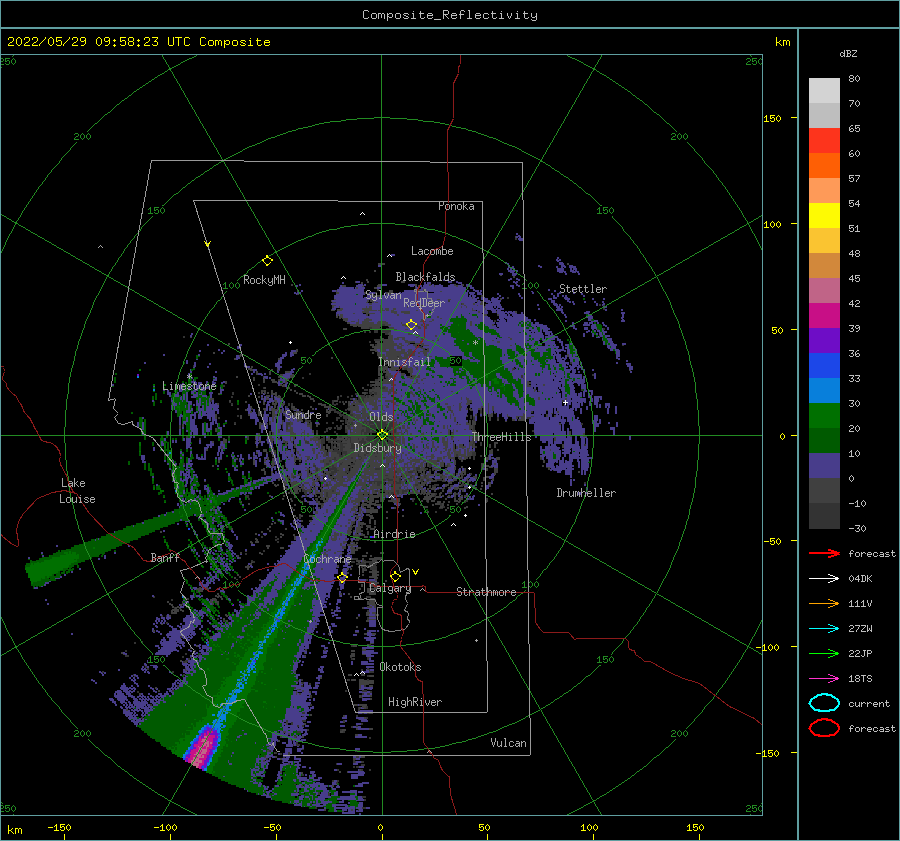Click the ThreeHills label
The width and height of the screenshot is (900, 841).
point(502,437)
